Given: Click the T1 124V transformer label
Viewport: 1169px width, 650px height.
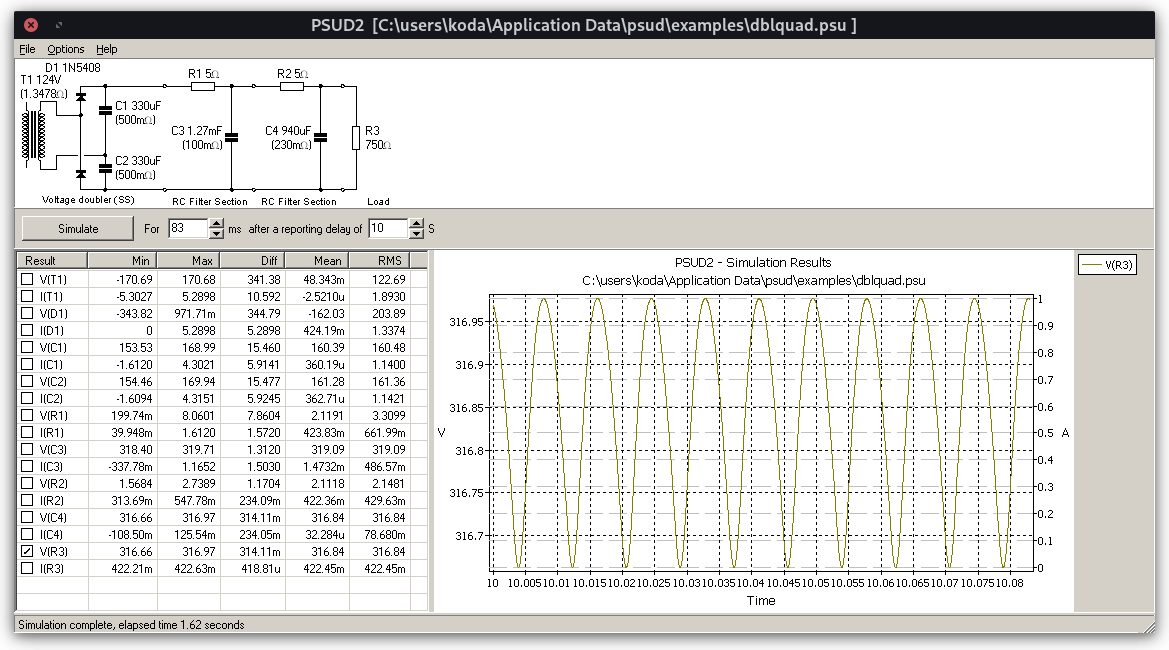Looking at the screenshot, I should 40,80.
